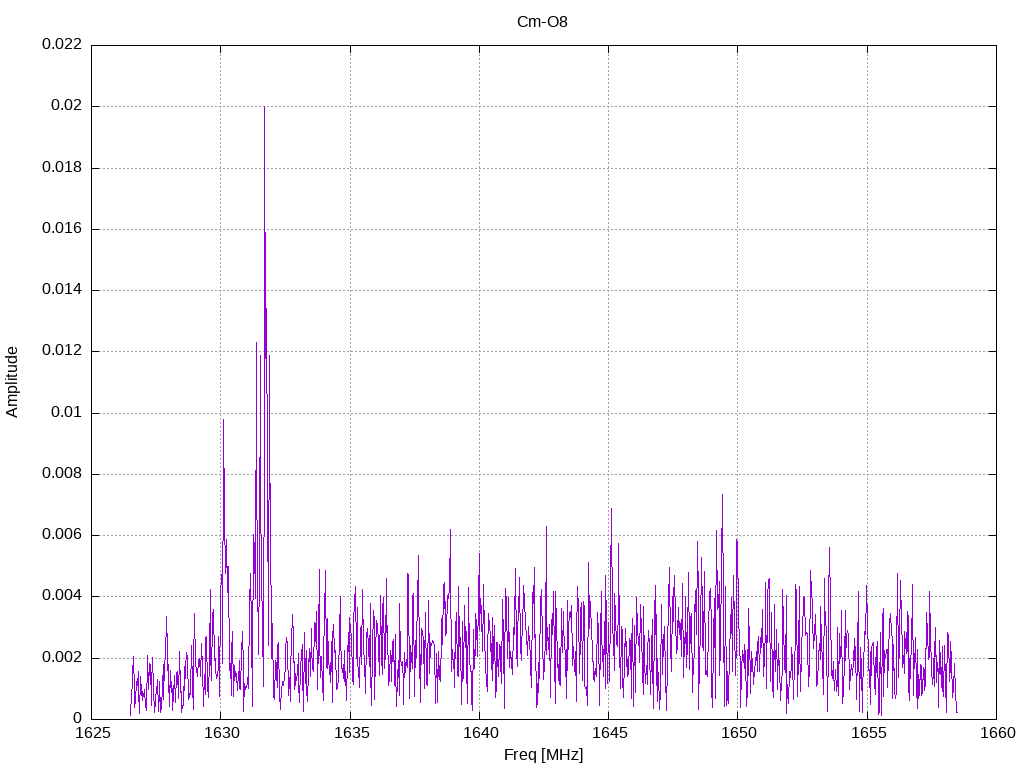Image resolution: width=1024 pixels, height=768 pixels.
Task: Click the 0.016 y-axis tick label
Action: tap(62, 229)
